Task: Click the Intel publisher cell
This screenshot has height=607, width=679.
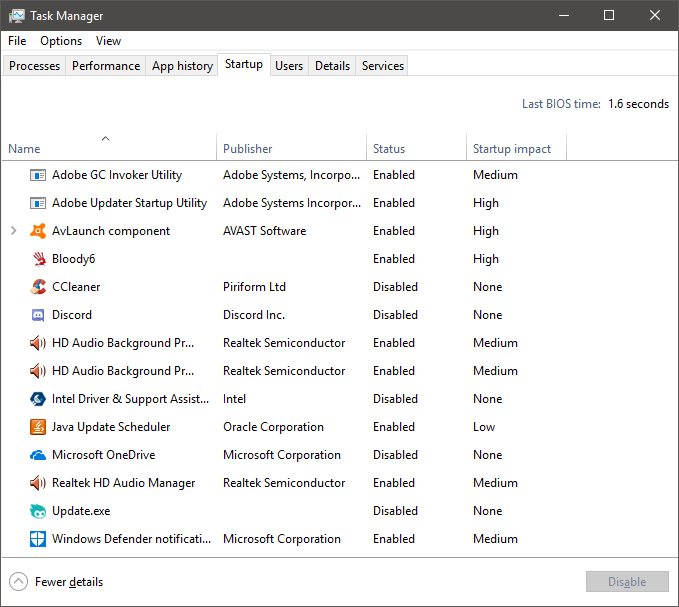Action: pos(234,399)
